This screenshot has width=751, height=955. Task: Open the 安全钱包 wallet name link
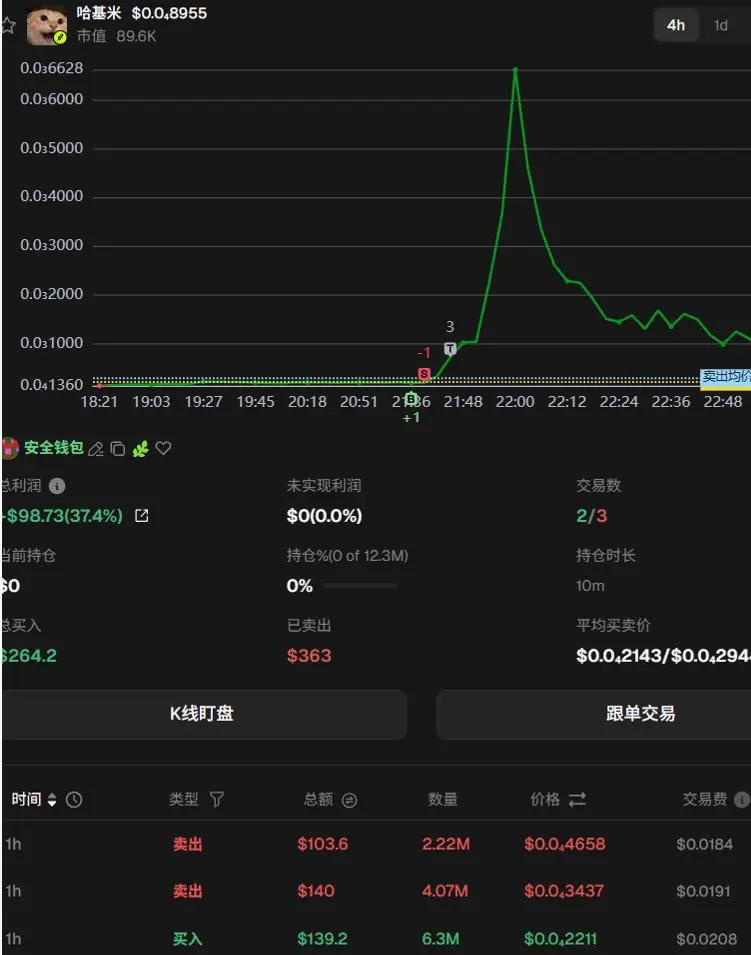point(54,448)
